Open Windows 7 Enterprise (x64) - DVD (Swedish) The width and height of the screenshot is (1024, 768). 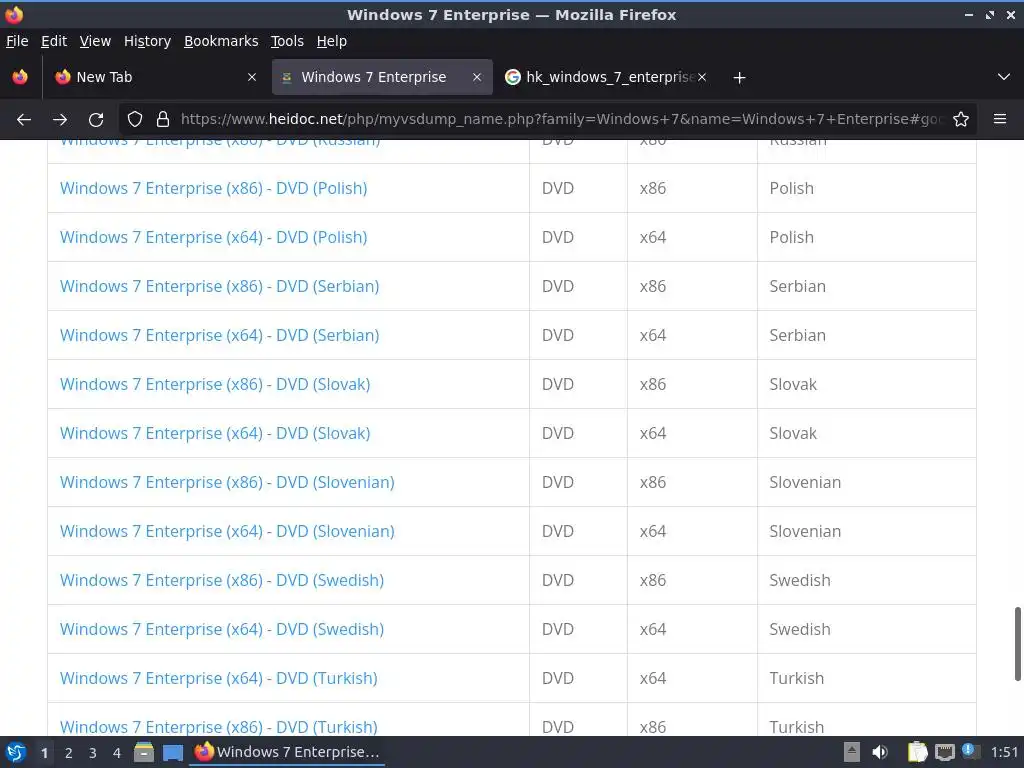(x=222, y=629)
